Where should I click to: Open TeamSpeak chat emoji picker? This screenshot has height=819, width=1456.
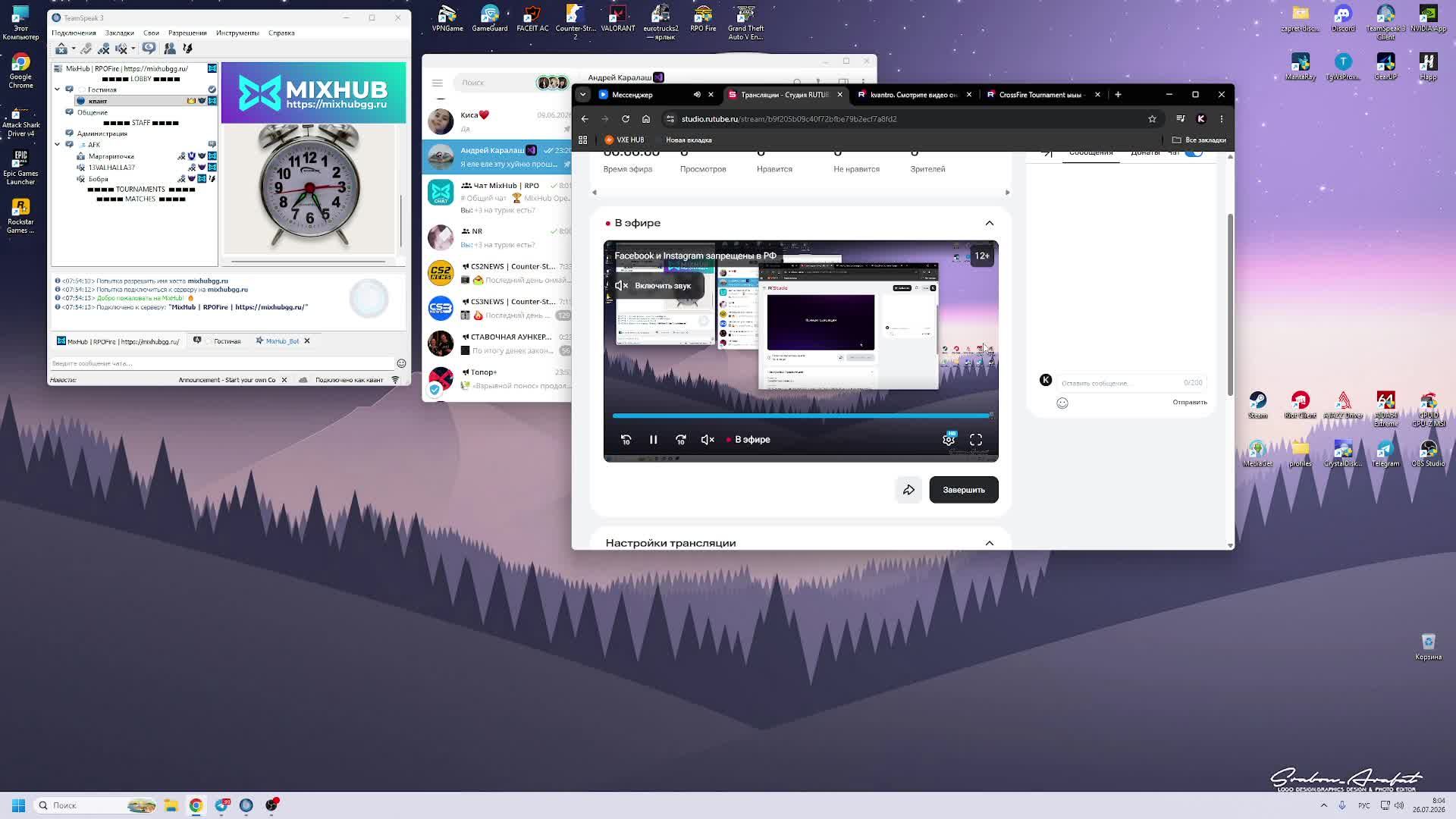401,363
